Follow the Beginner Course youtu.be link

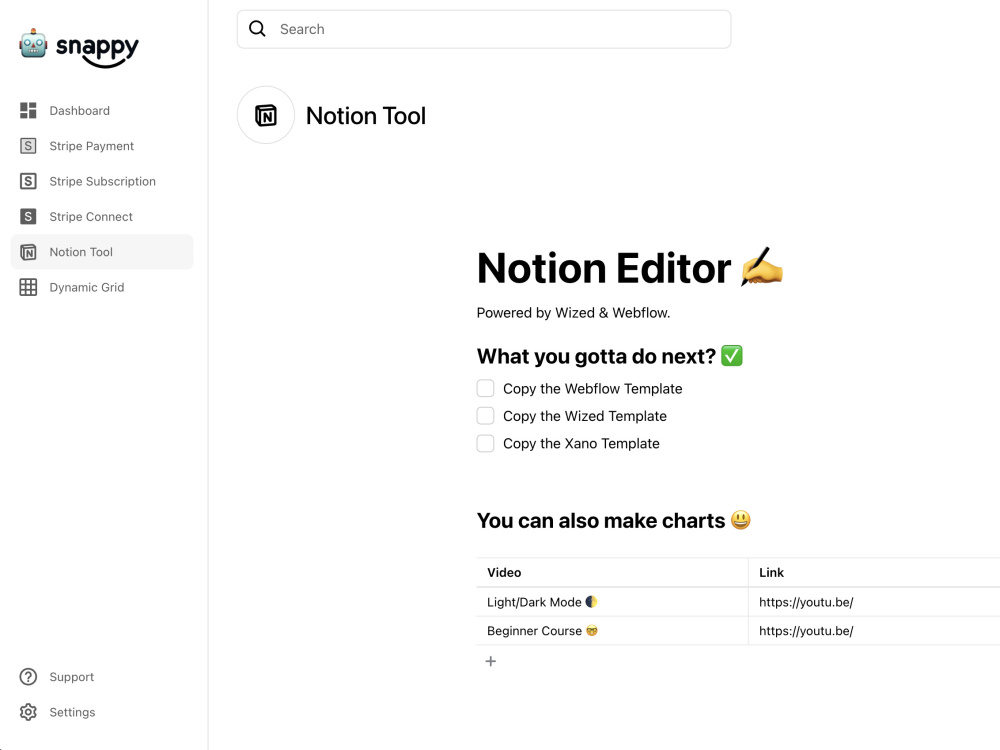pos(806,631)
